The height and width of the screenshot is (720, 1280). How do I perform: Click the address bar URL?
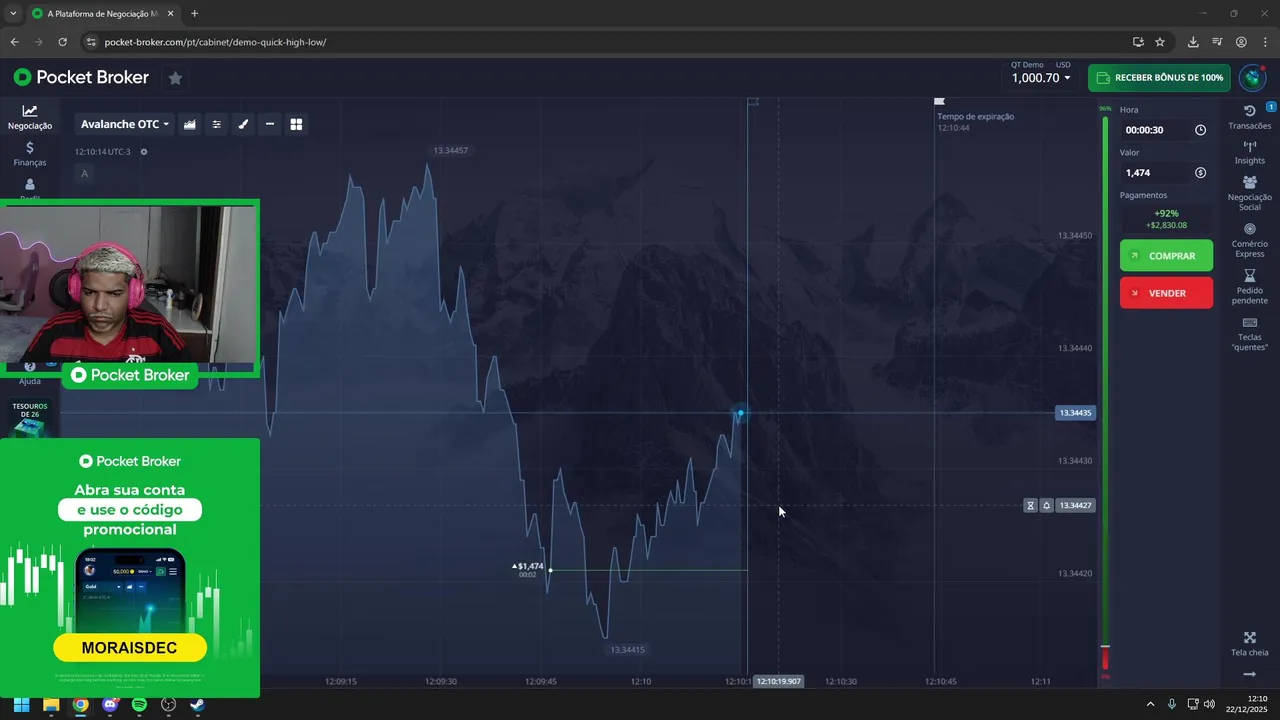point(215,42)
